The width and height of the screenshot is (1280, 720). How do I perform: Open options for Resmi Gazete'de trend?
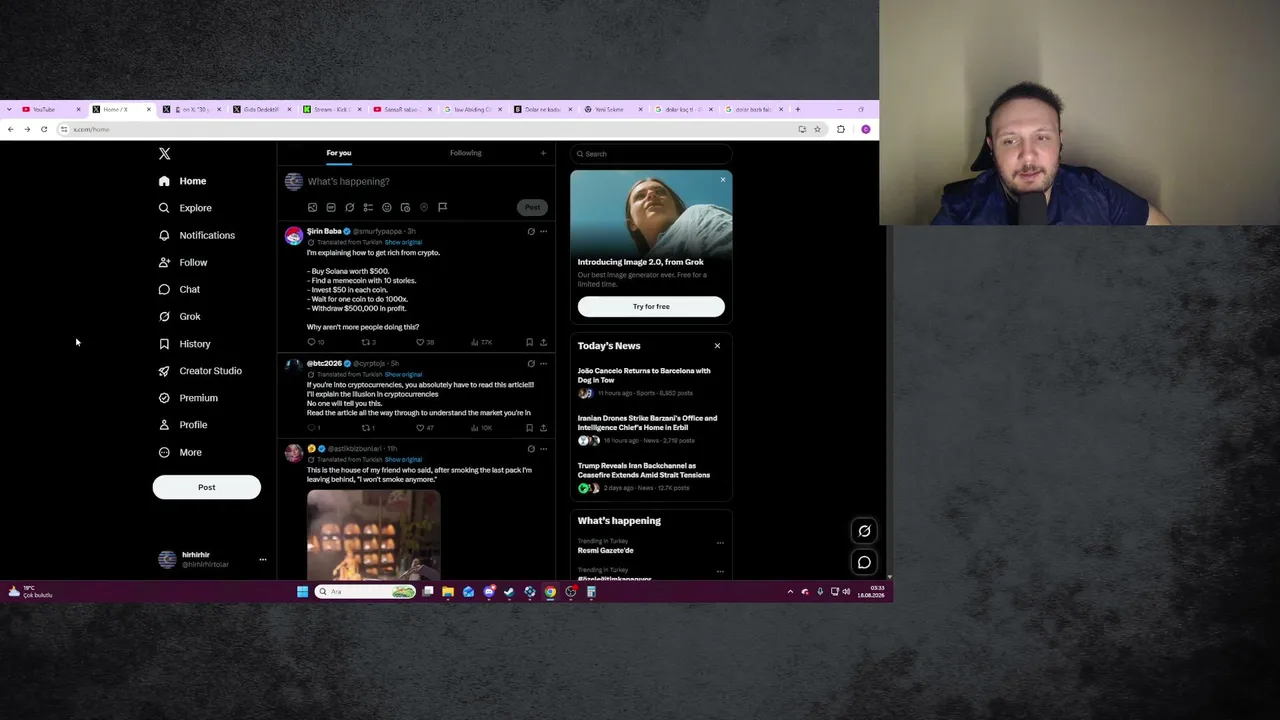720,543
